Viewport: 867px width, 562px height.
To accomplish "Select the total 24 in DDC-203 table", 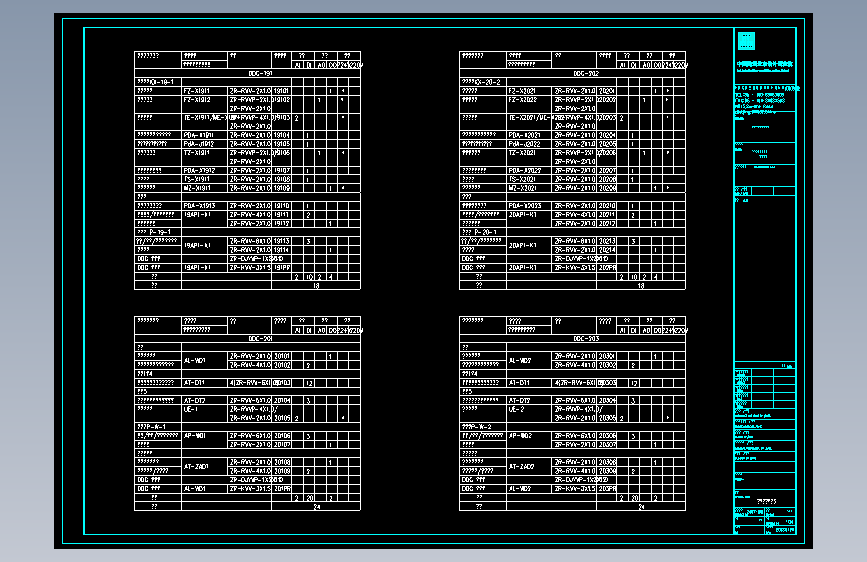I will pyautogui.click(x=641, y=507).
